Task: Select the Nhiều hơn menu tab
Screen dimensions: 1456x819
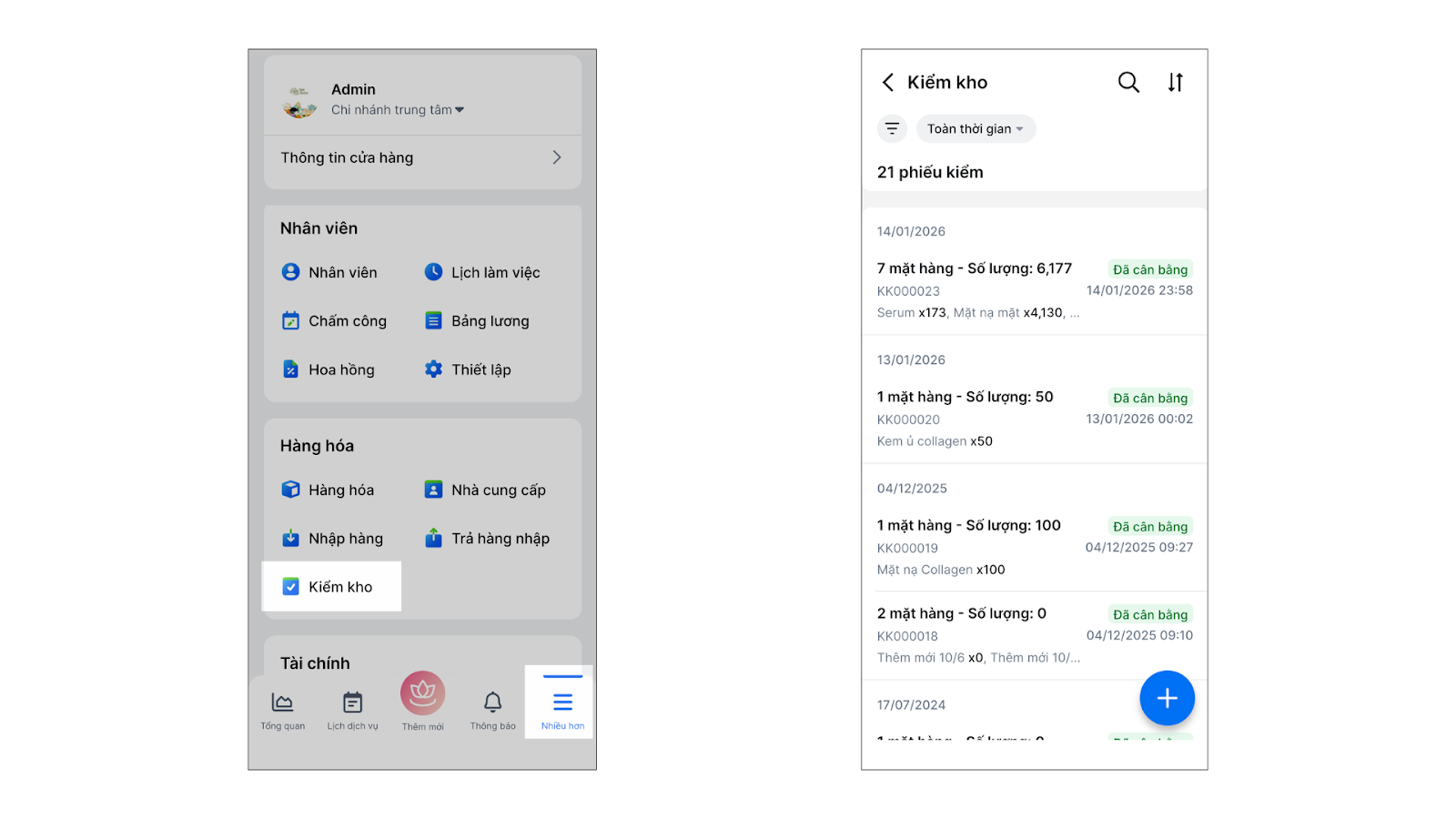Action: point(562,703)
